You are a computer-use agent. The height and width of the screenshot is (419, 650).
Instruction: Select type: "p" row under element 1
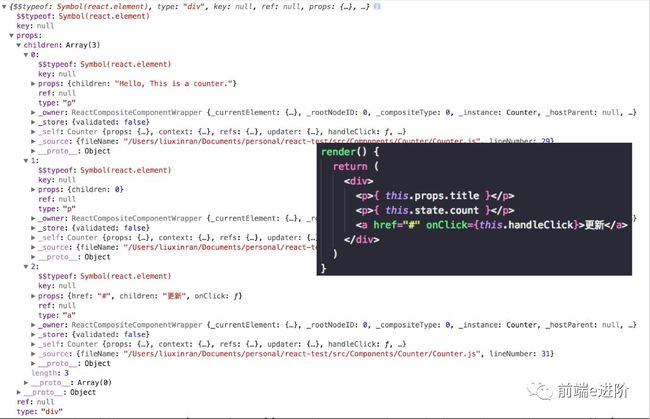coord(57,209)
